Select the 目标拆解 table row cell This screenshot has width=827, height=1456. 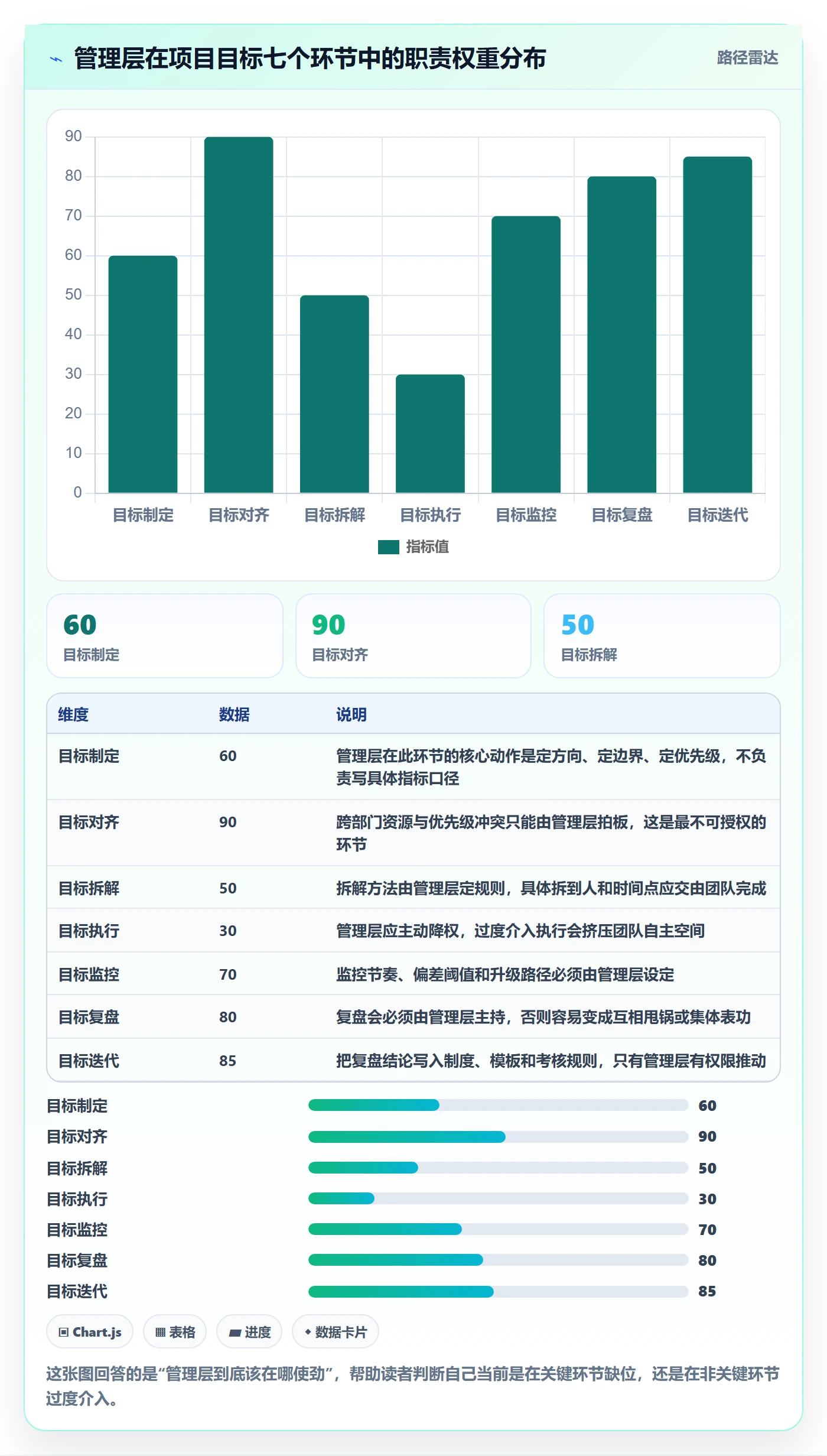(x=89, y=888)
